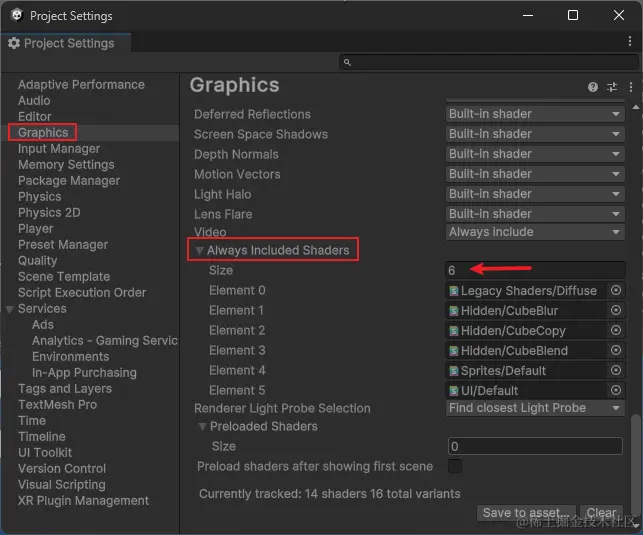Select the Project Settings tab
Image resolution: width=643 pixels, height=535 pixels.
tap(66, 43)
